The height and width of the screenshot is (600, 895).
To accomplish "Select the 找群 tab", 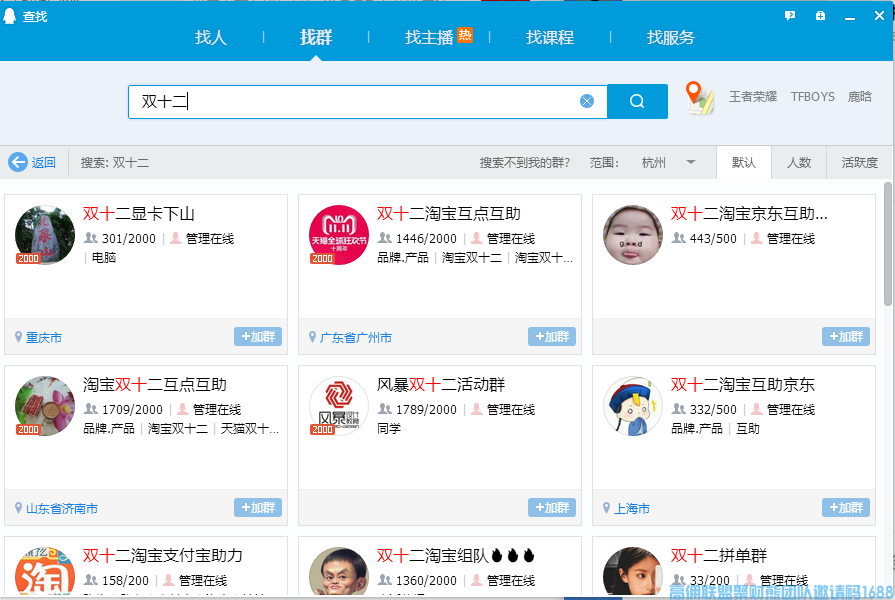I will click(316, 38).
